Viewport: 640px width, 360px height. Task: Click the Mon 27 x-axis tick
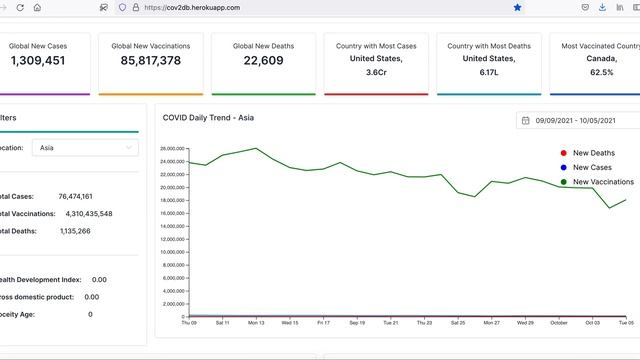(x=491, y=323)
